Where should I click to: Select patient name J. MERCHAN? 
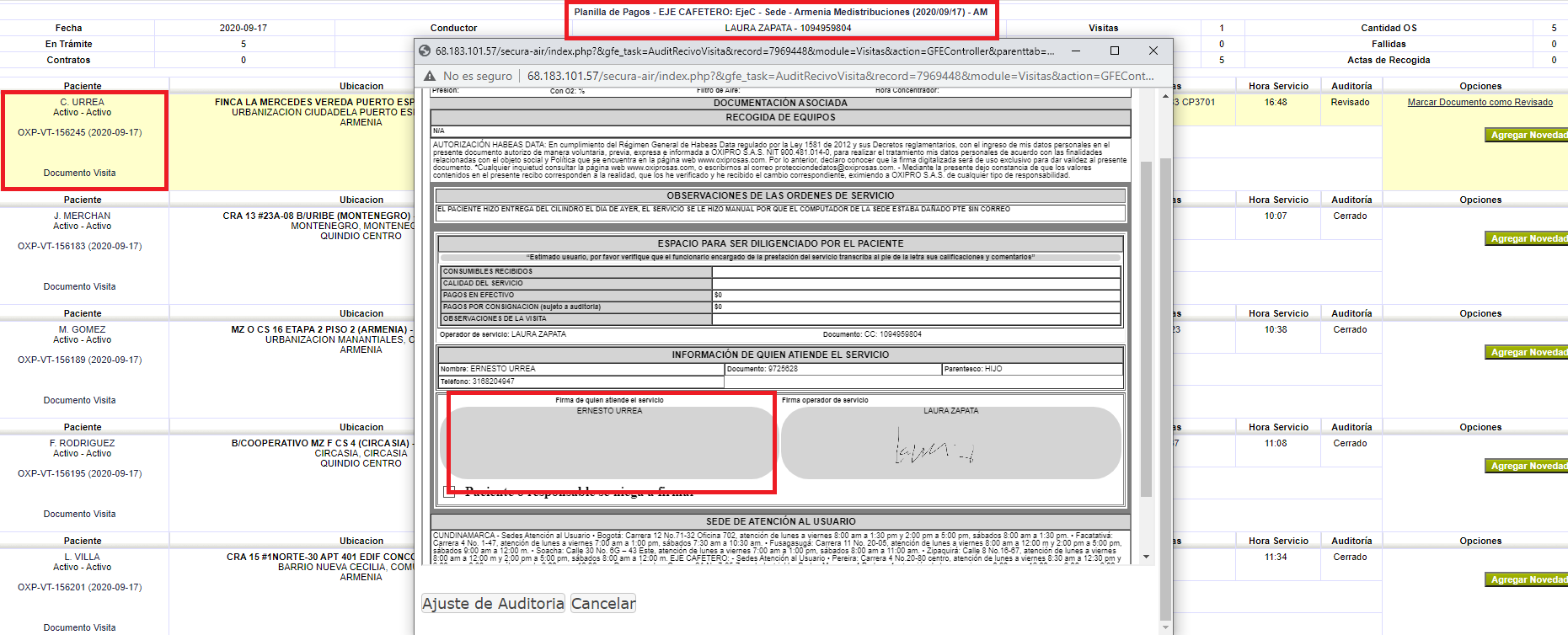[82, 216]
